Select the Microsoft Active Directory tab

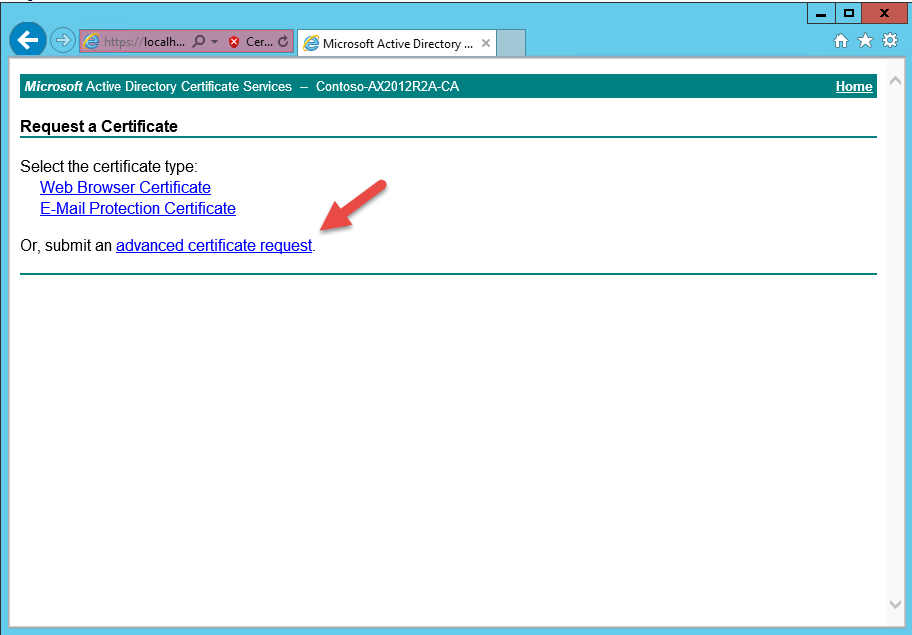[397, 44]
